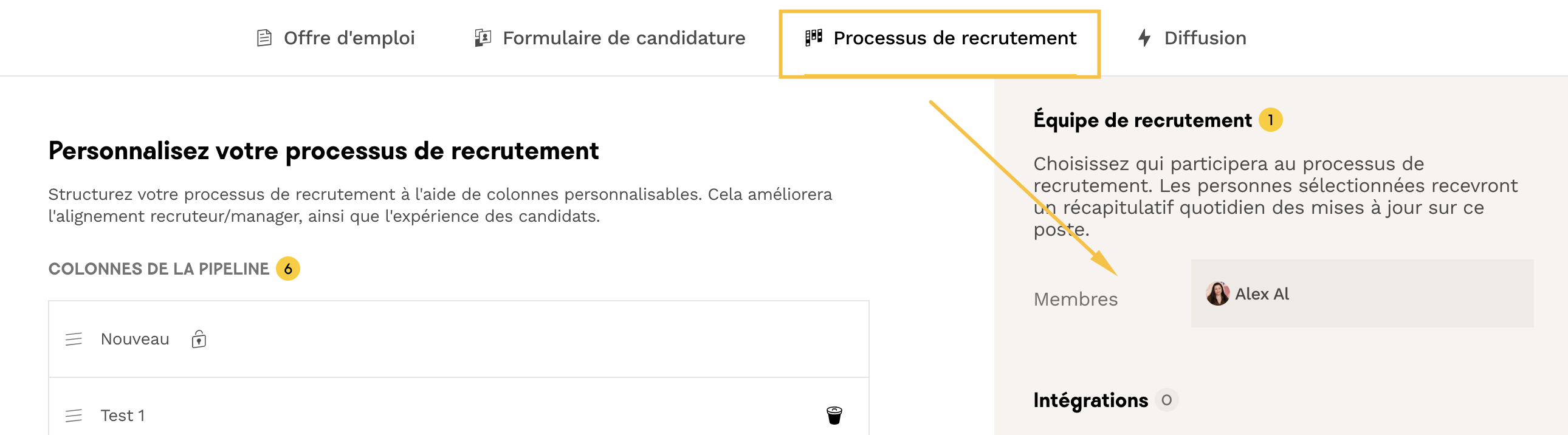This screenshot has width=1568, height=435.
Task: Grab the drag handle for Nouveau row
Action: (x=74, y=339)
